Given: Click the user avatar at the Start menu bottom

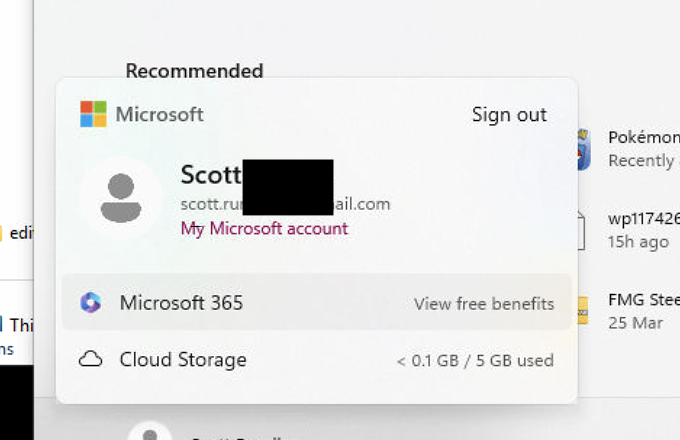Looking at the screenshot, I should (150, 432).
